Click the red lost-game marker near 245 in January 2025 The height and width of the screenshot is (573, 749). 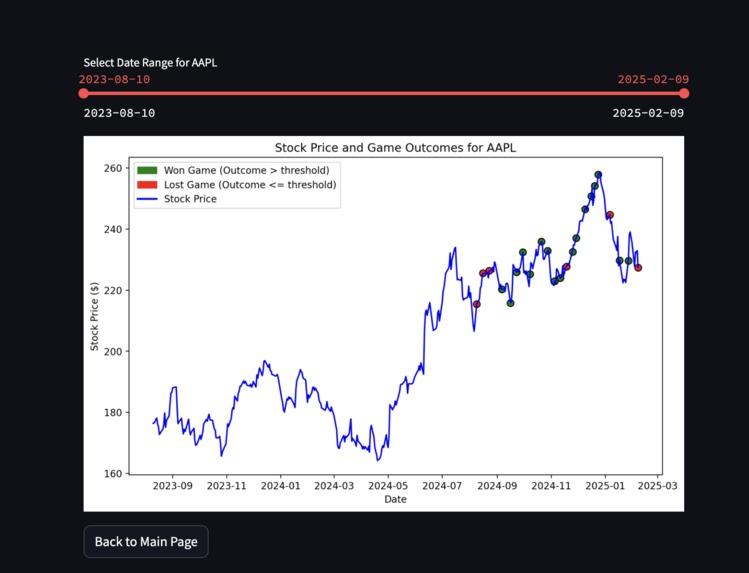pyautogui.click(x=610, y=215)
